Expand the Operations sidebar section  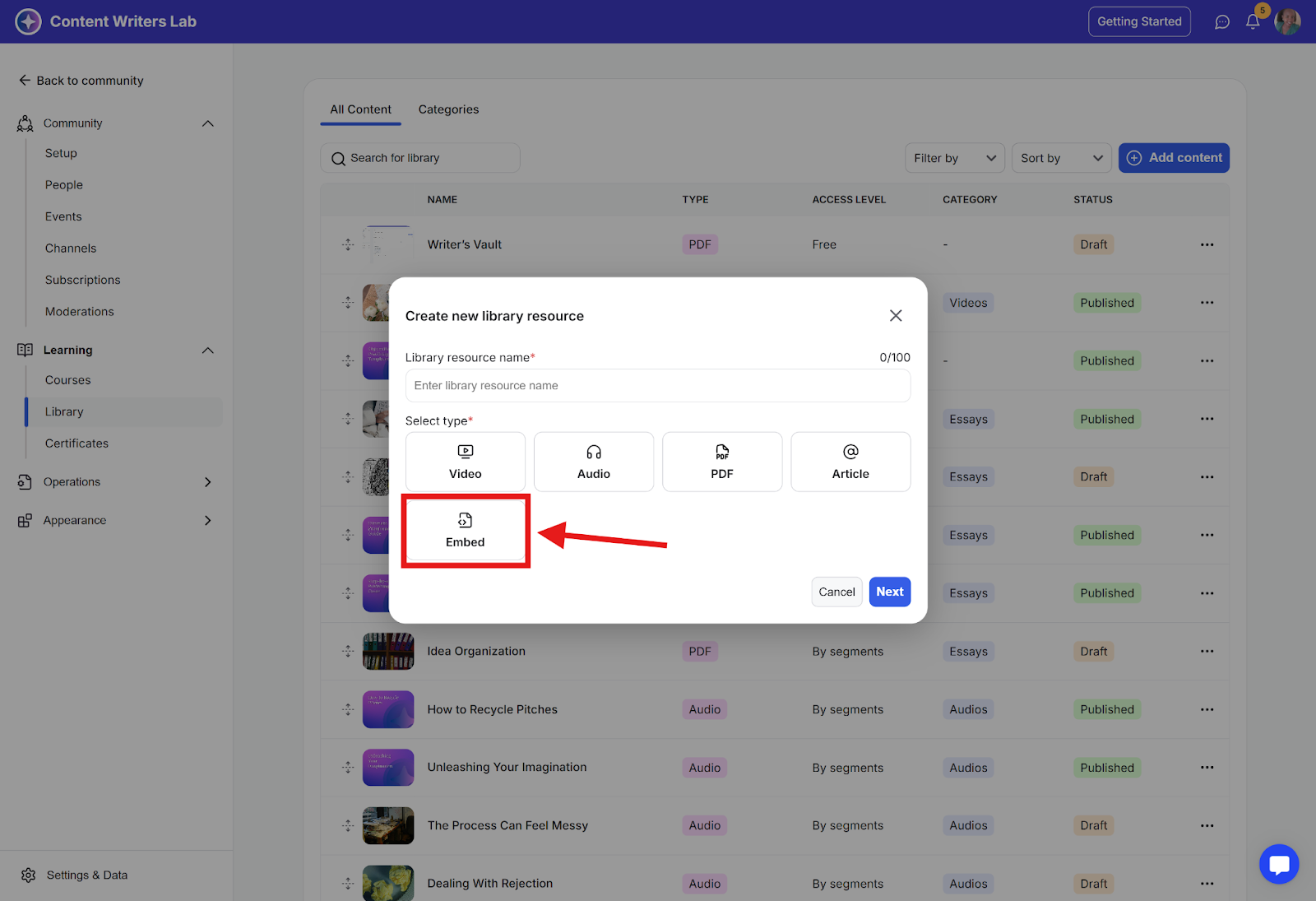click(x=207, y=482)
